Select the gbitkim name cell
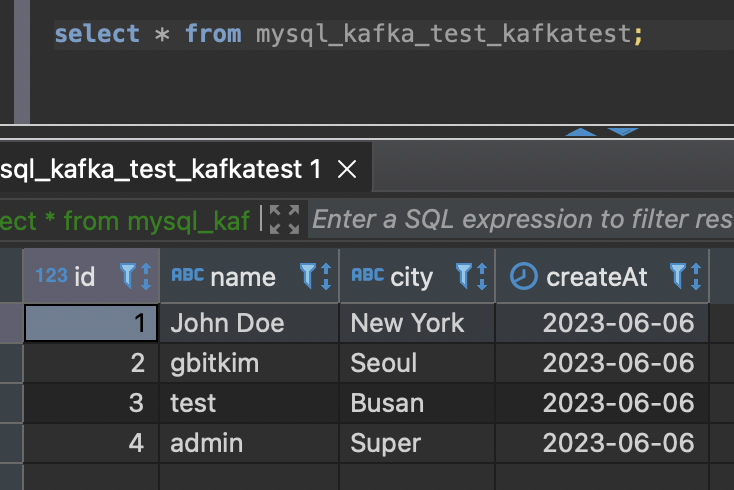Screen dimensions: 734x490 250,363
